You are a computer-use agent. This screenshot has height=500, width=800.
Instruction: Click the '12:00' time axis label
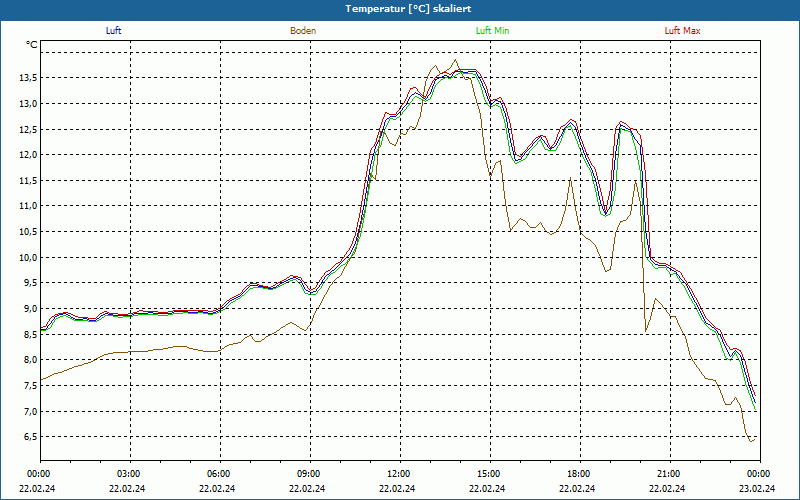click(400, 474)
